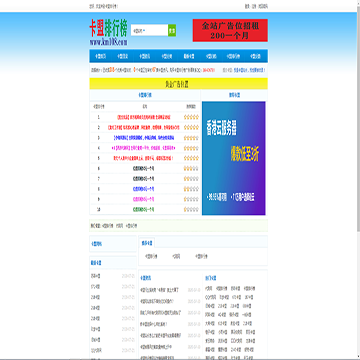Image resolution: width=360 pixels, height=360 pixels.
Task: Select the blue heading tab above ranking table
Action: pyautogui.click(x=145, y=95)
